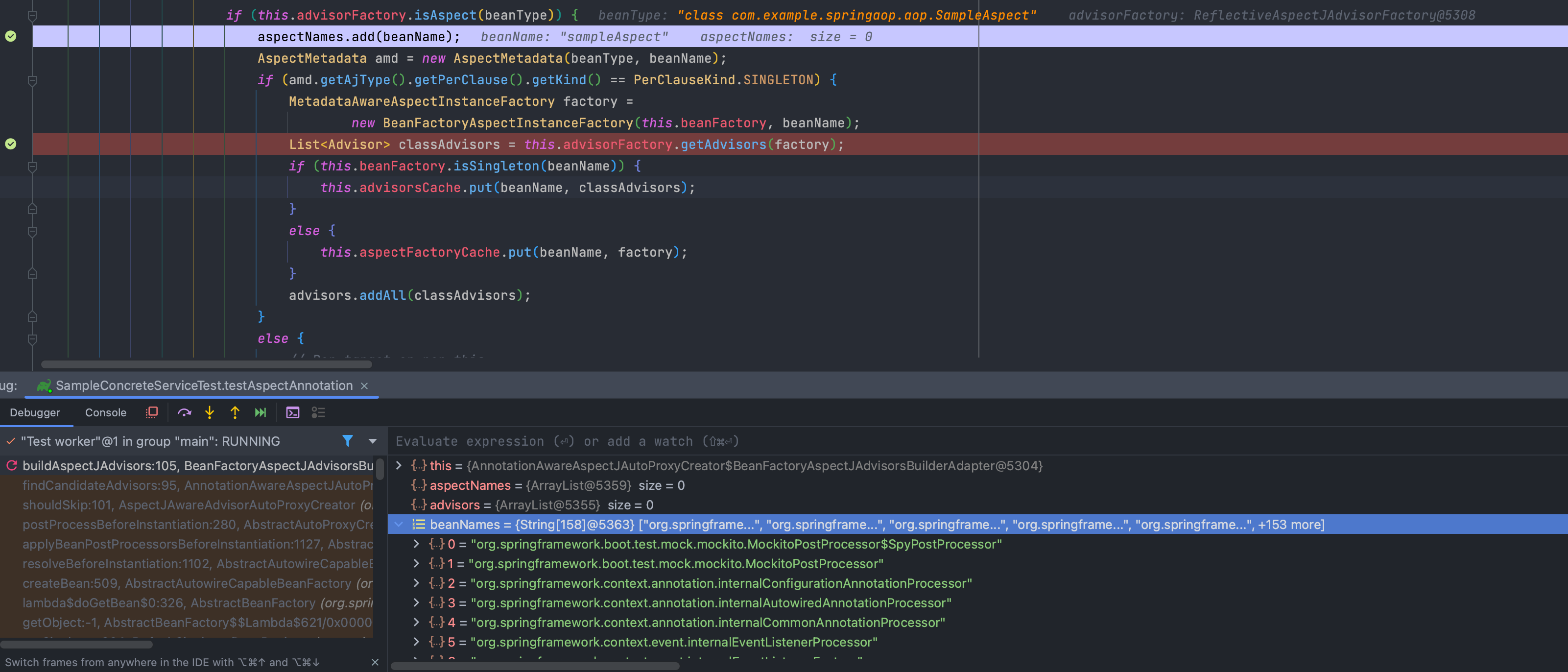
Task: Switch to the Console tab
Action: click(105, 413)
